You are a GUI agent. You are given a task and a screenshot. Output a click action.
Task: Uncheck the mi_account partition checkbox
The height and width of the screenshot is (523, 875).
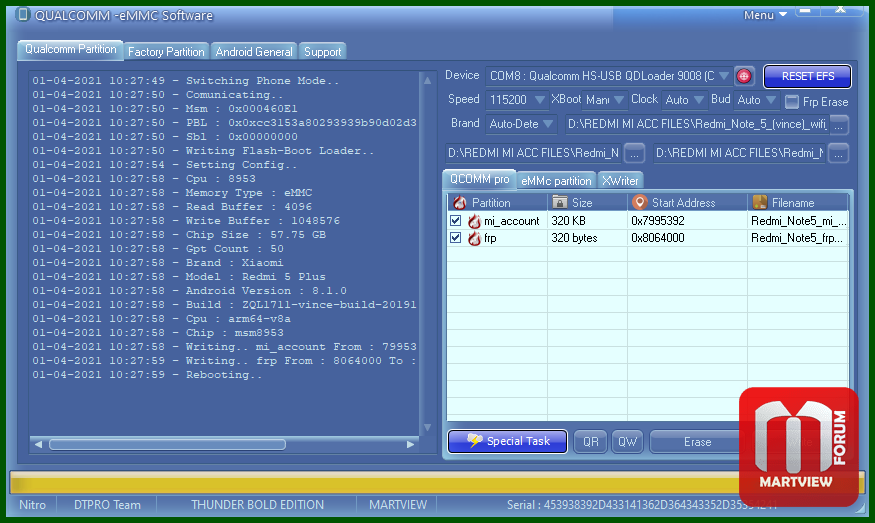click(455, 221)
